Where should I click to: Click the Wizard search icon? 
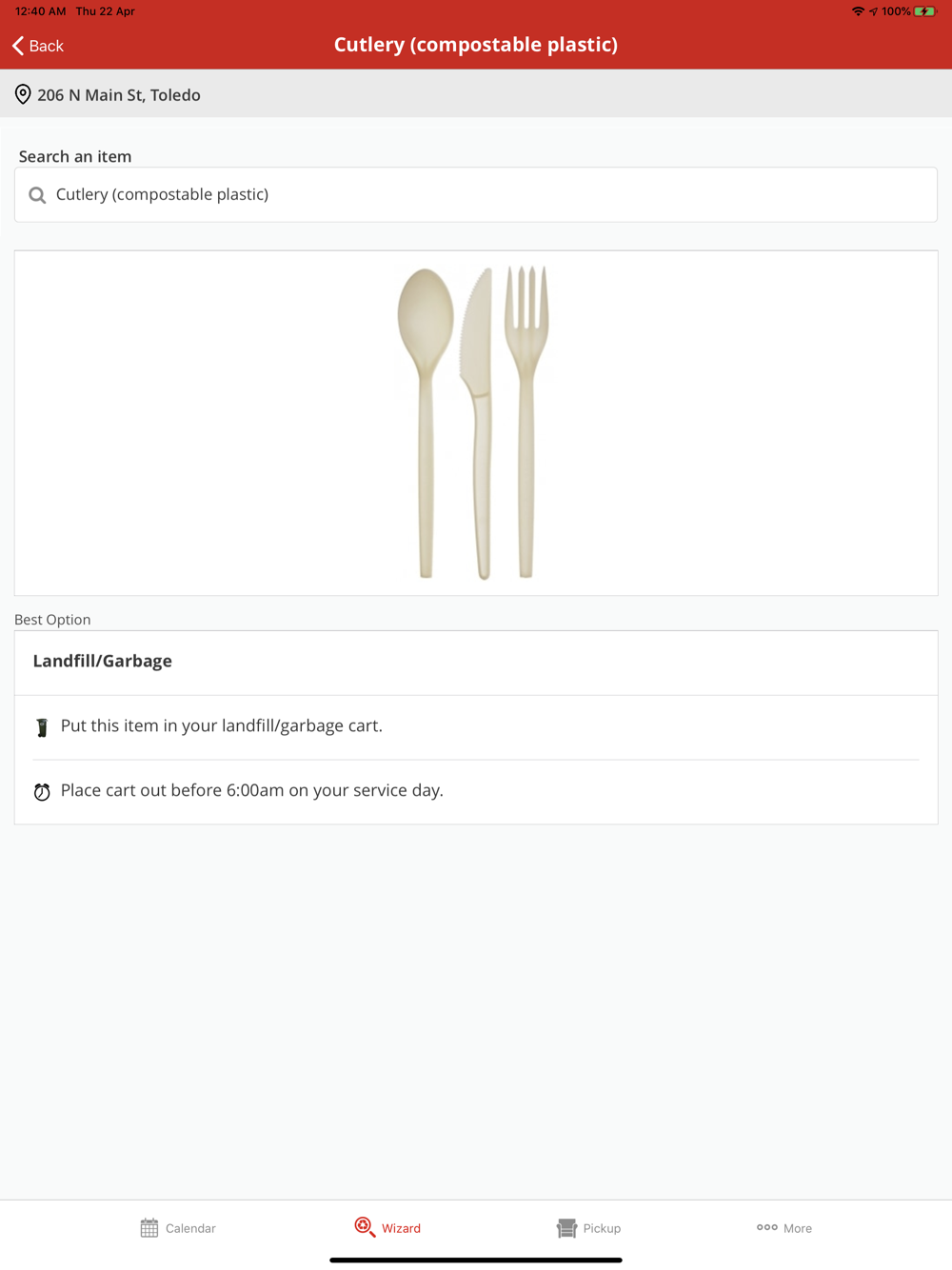pyautogui.click(x=365, y=1227)
